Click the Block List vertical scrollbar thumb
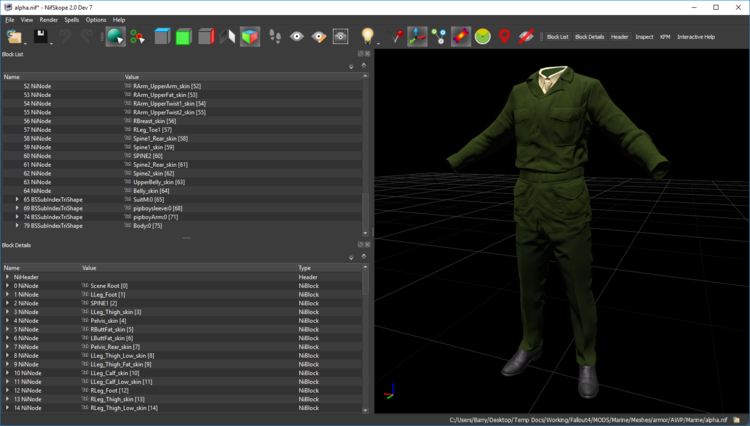Screen dimensions: 750x426 click(x=365, y=211)
